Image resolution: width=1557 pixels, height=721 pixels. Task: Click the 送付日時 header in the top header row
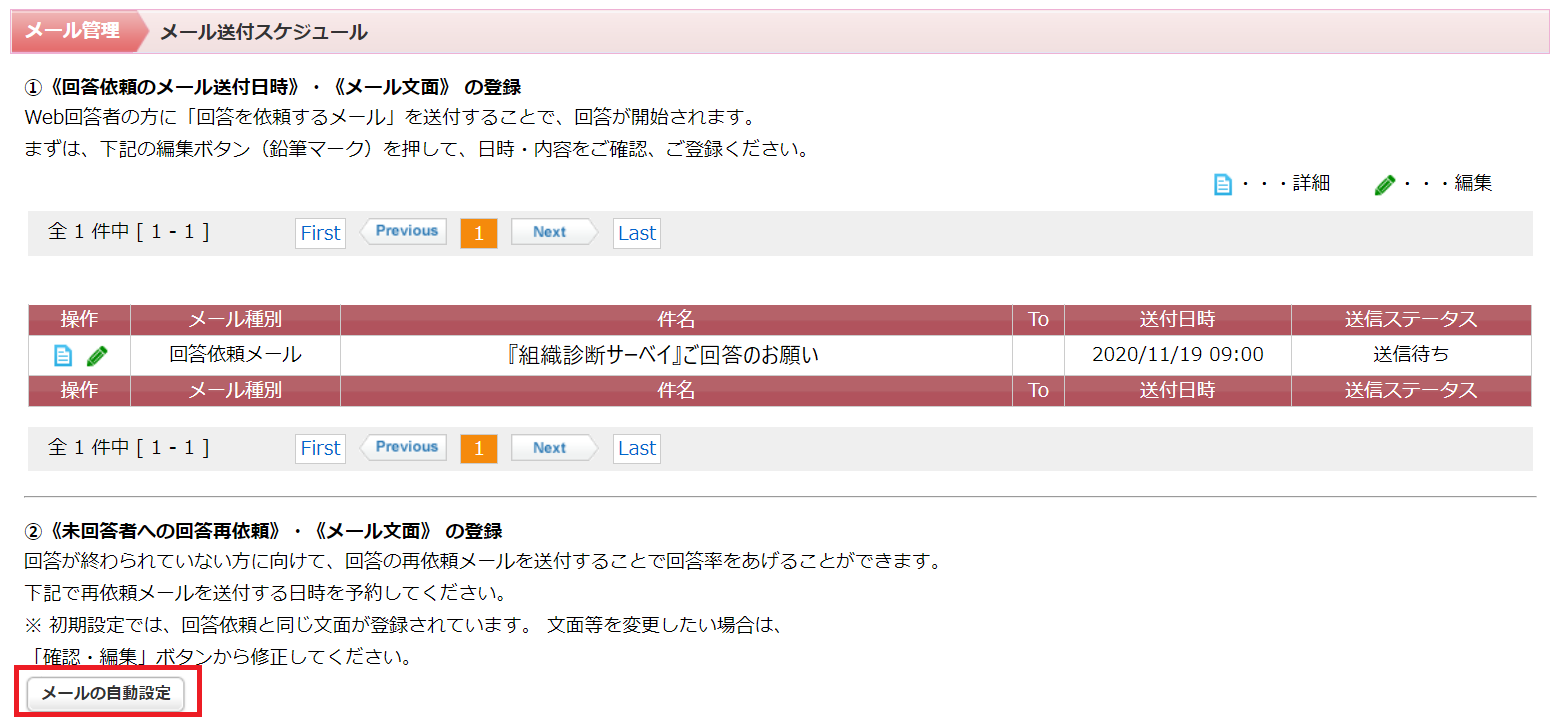1177,320
